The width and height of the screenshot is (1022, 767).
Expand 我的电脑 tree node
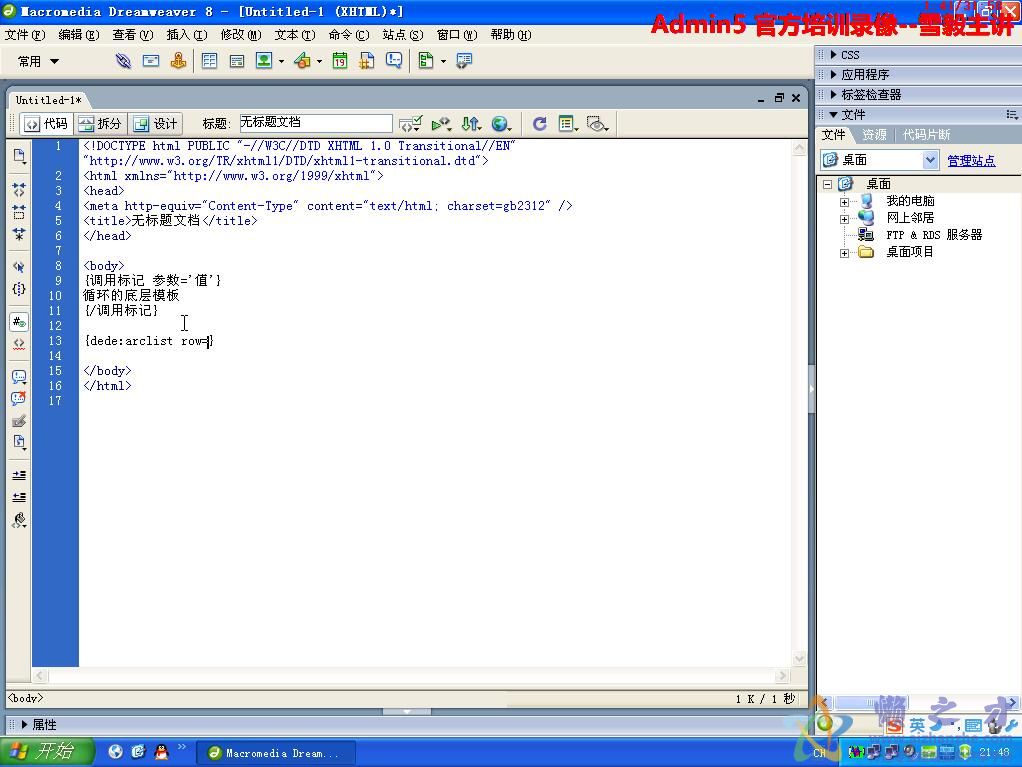(844, 202)
